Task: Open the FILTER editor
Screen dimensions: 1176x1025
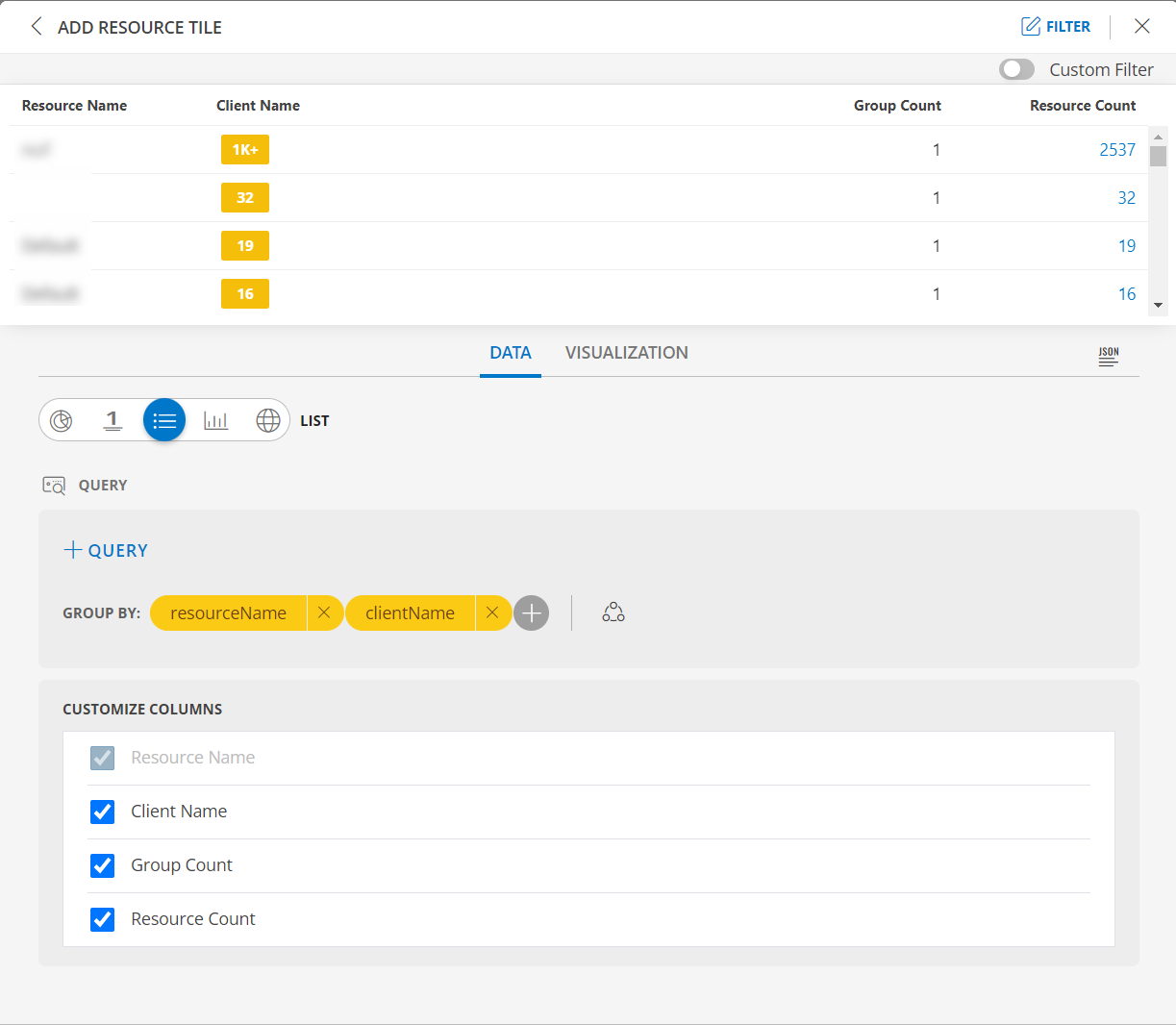Action: (x=1056, y=26)
